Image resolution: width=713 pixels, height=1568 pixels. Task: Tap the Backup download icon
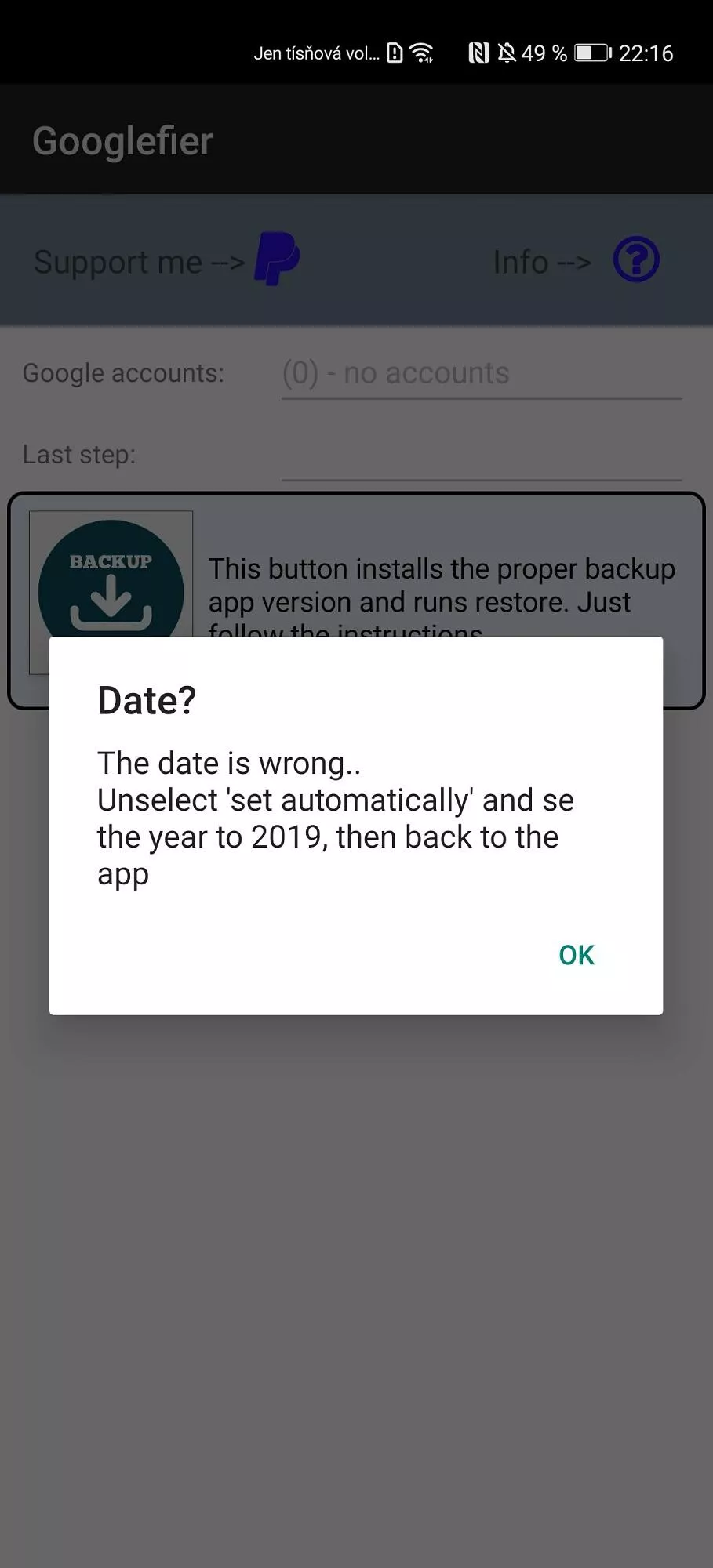pos(111,579)
